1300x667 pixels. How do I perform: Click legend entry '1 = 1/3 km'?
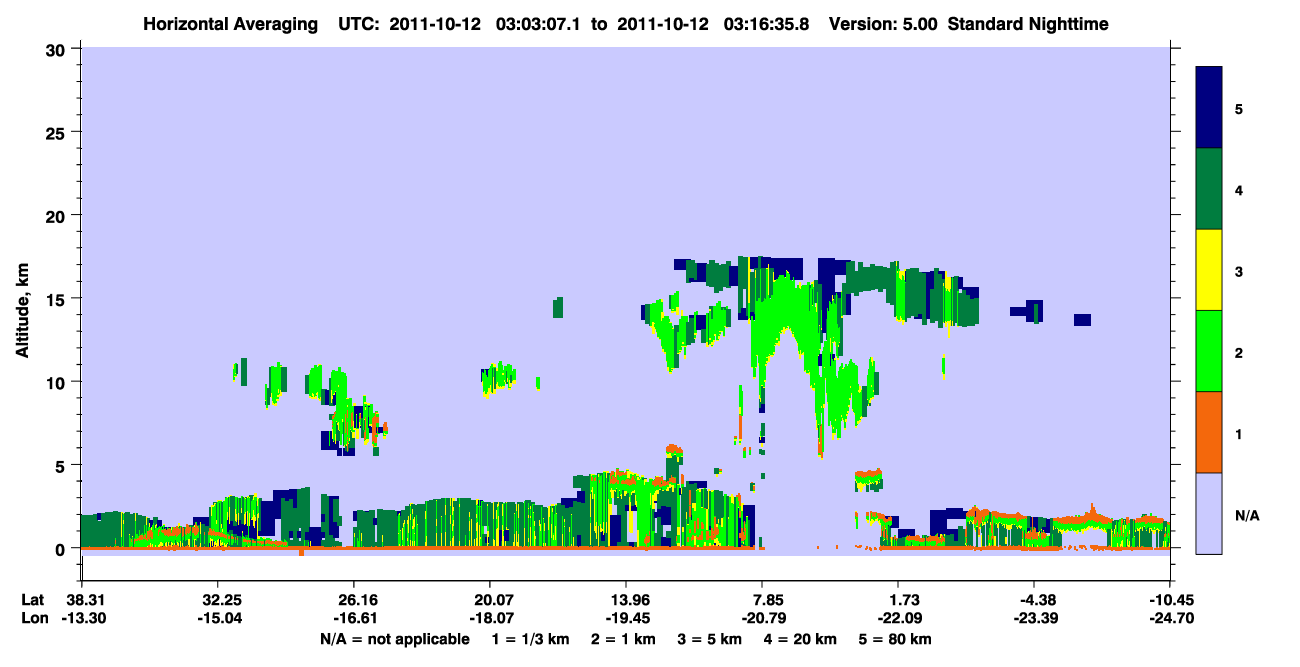click(533, 639)
